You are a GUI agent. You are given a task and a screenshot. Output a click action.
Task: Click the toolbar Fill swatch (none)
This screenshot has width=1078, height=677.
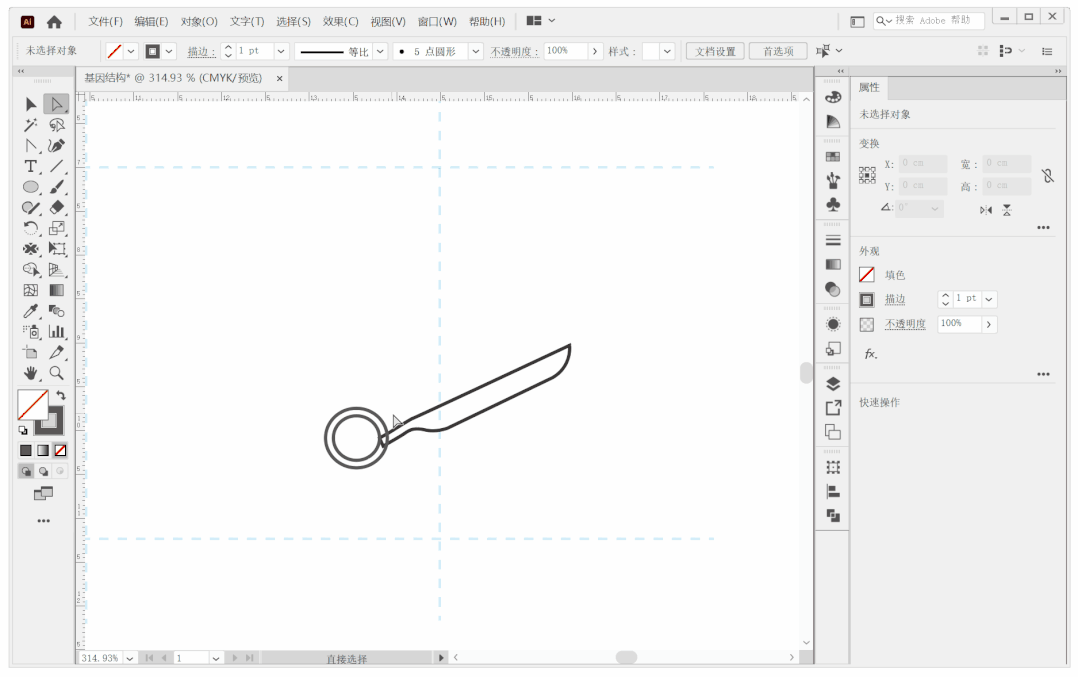(x=30, y=403)
